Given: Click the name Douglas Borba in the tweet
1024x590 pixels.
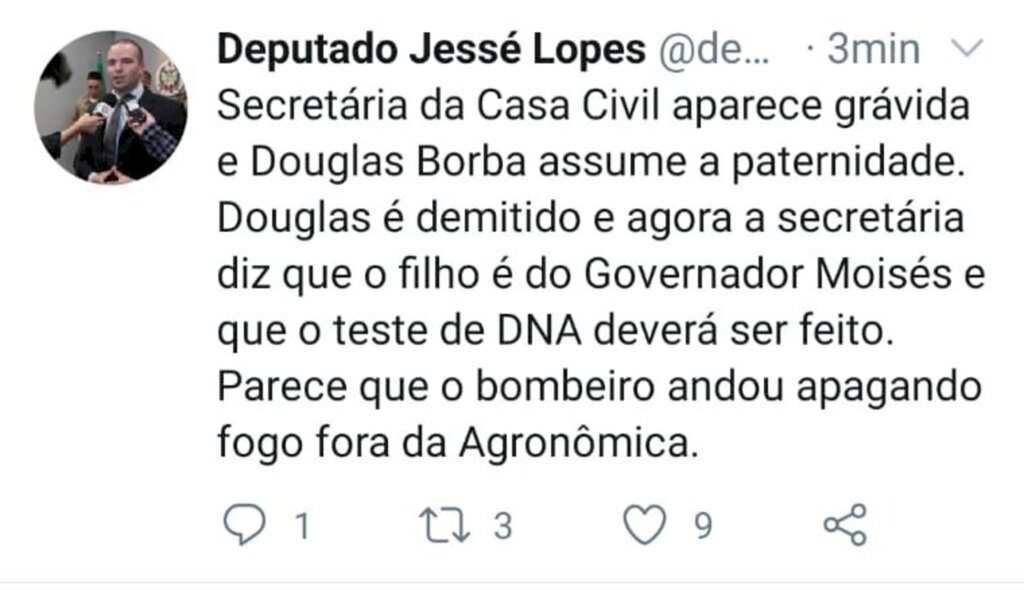Looking at the screenshot, I should pos(388,161).
